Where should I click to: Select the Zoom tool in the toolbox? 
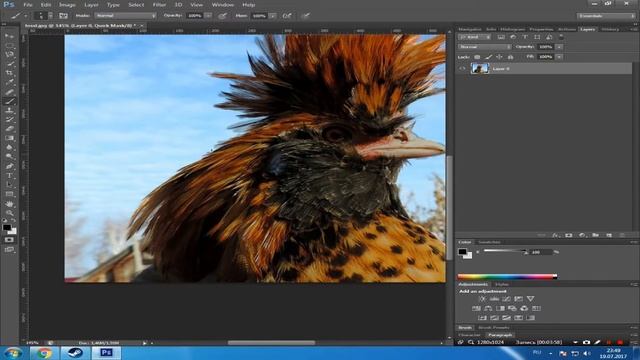coord(9,213)
